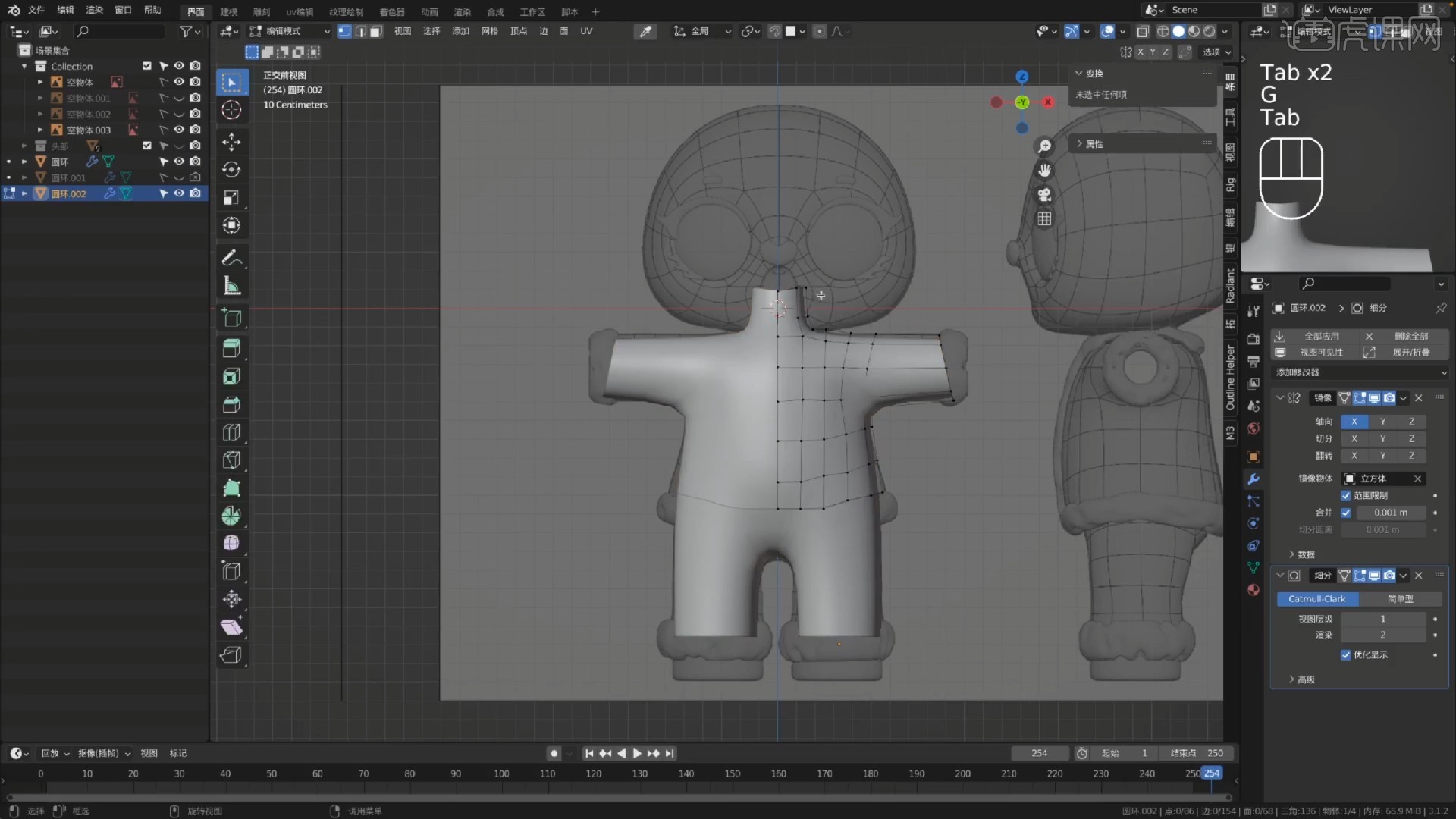This screenshot has height=819, width=1456.
Task: Enable mirror 轴向 Y axis
Action: pyautogui.click(x=1383, y=422)
